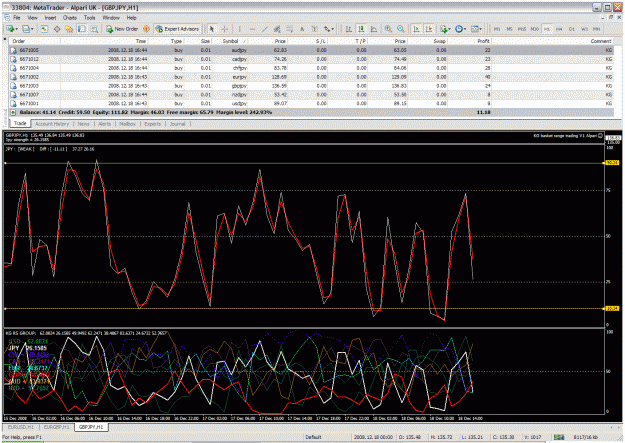Screen dimensions: 625x443
Task: Select the M1 timeframe button
Action: (497, 29)
